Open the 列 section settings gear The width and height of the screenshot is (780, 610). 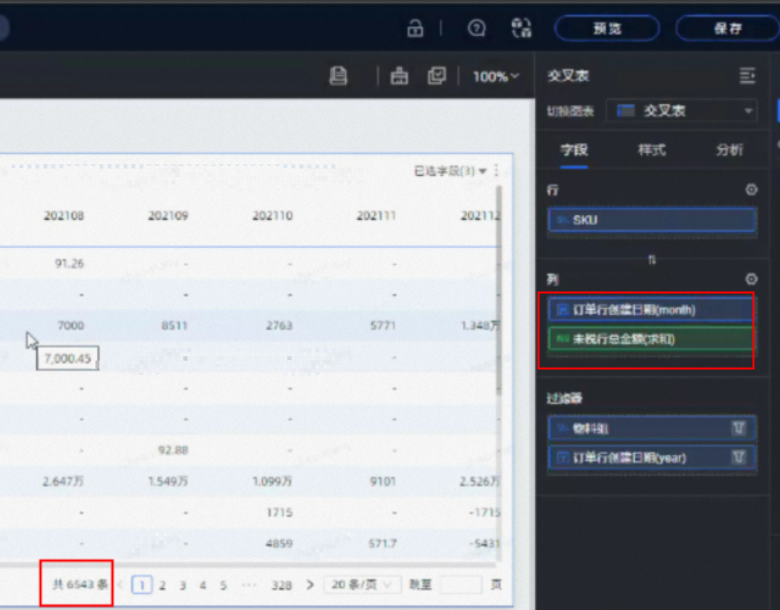click(x=751, y=279)
